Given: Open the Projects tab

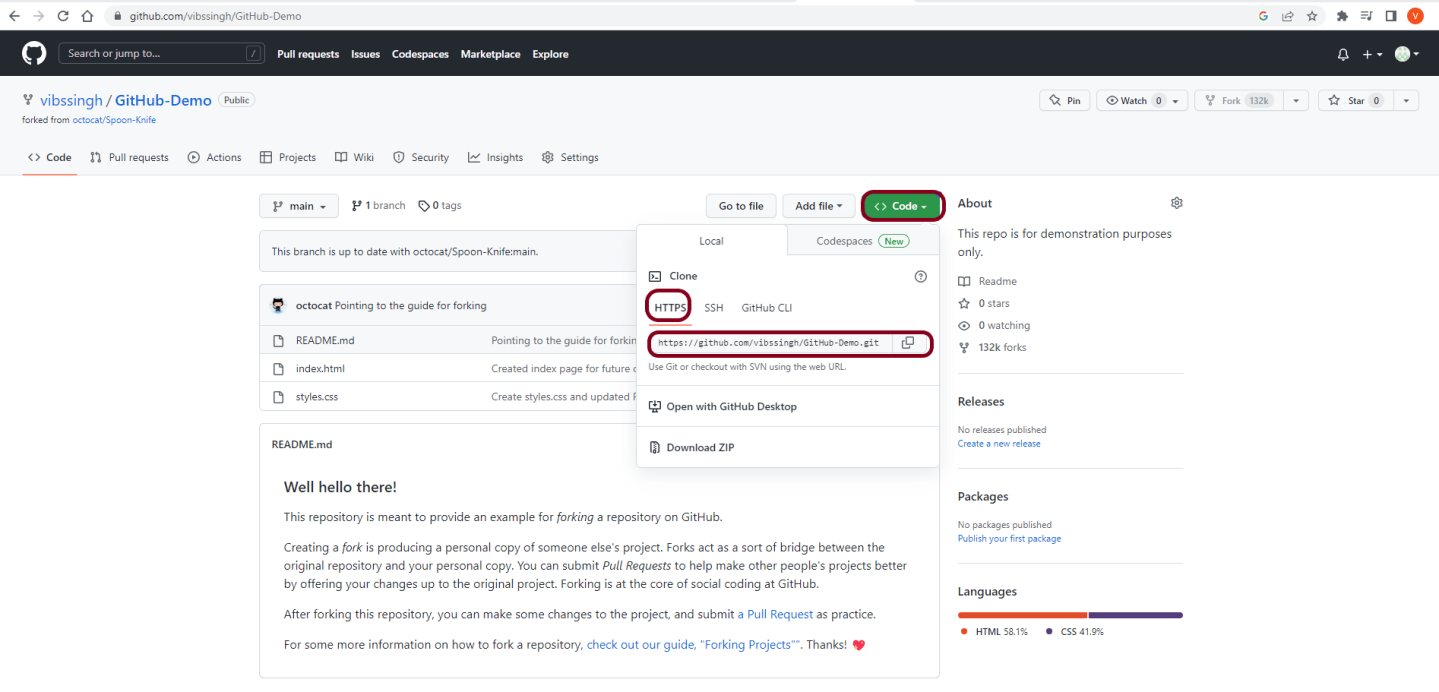Looking at the screenshot, I should pos(288,157).
